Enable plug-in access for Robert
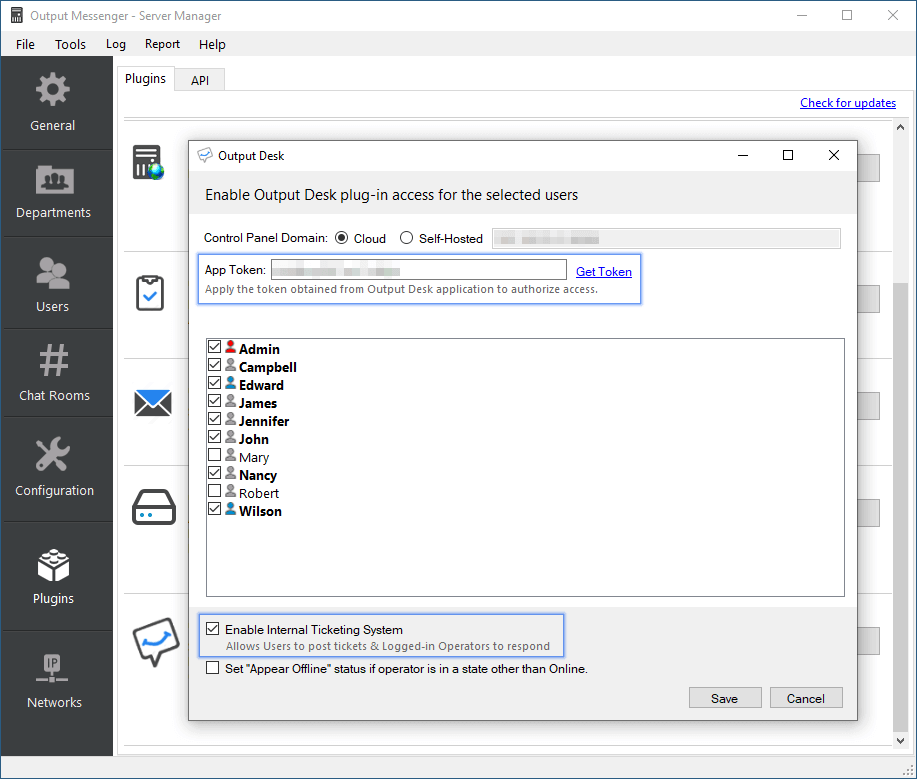Screen dimensions: 917x779 [x=215, y=491]
